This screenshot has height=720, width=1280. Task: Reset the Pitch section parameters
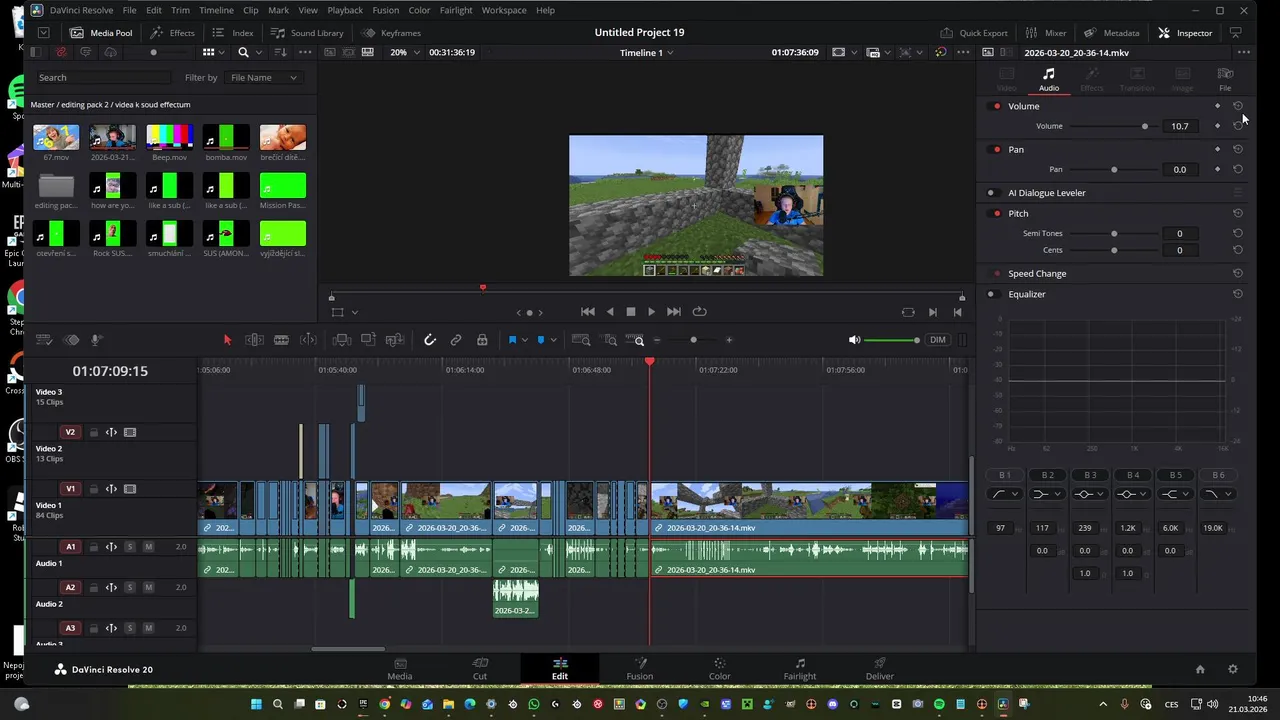1238,213
